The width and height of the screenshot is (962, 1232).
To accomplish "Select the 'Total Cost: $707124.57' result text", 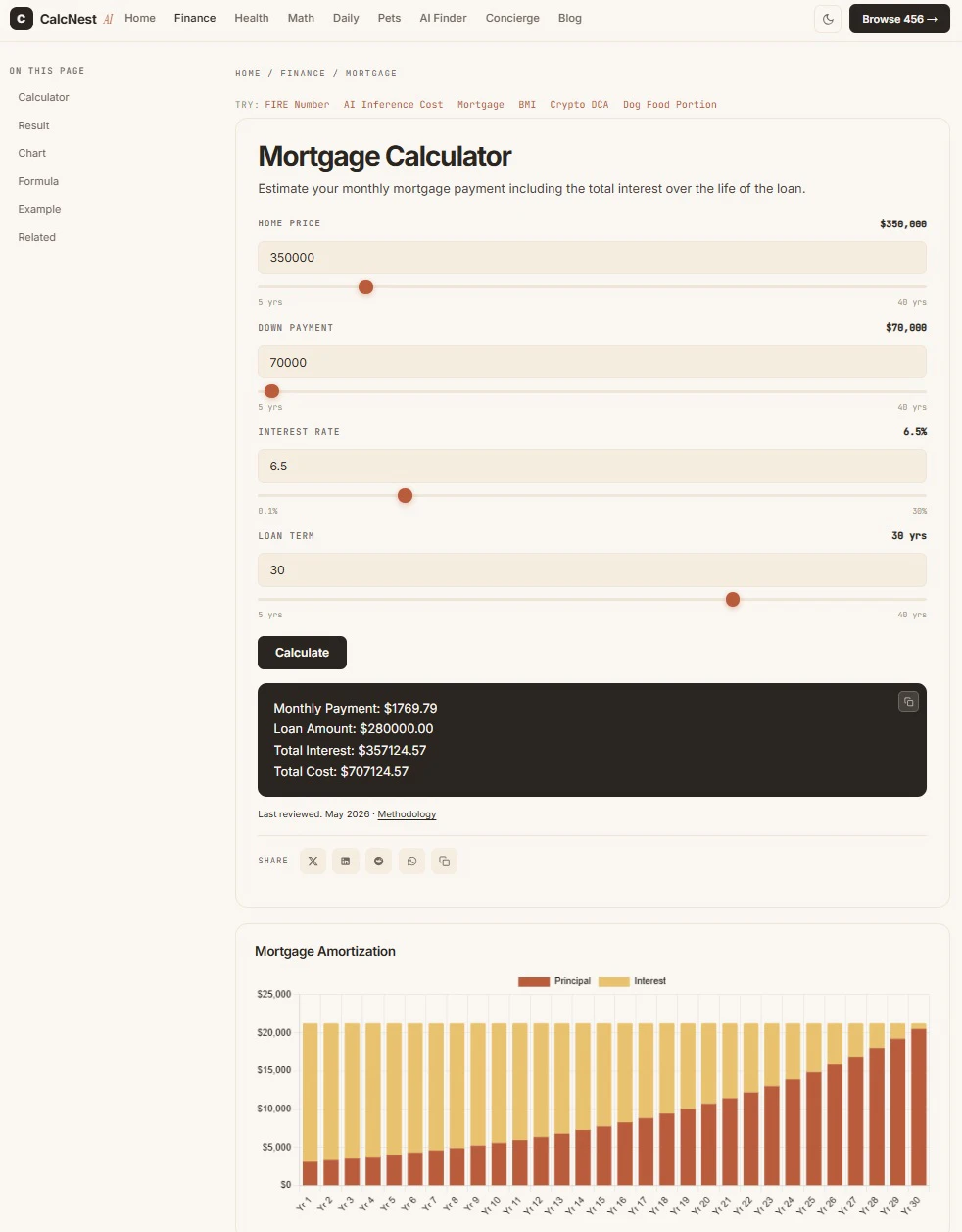I will coord(341,772).
